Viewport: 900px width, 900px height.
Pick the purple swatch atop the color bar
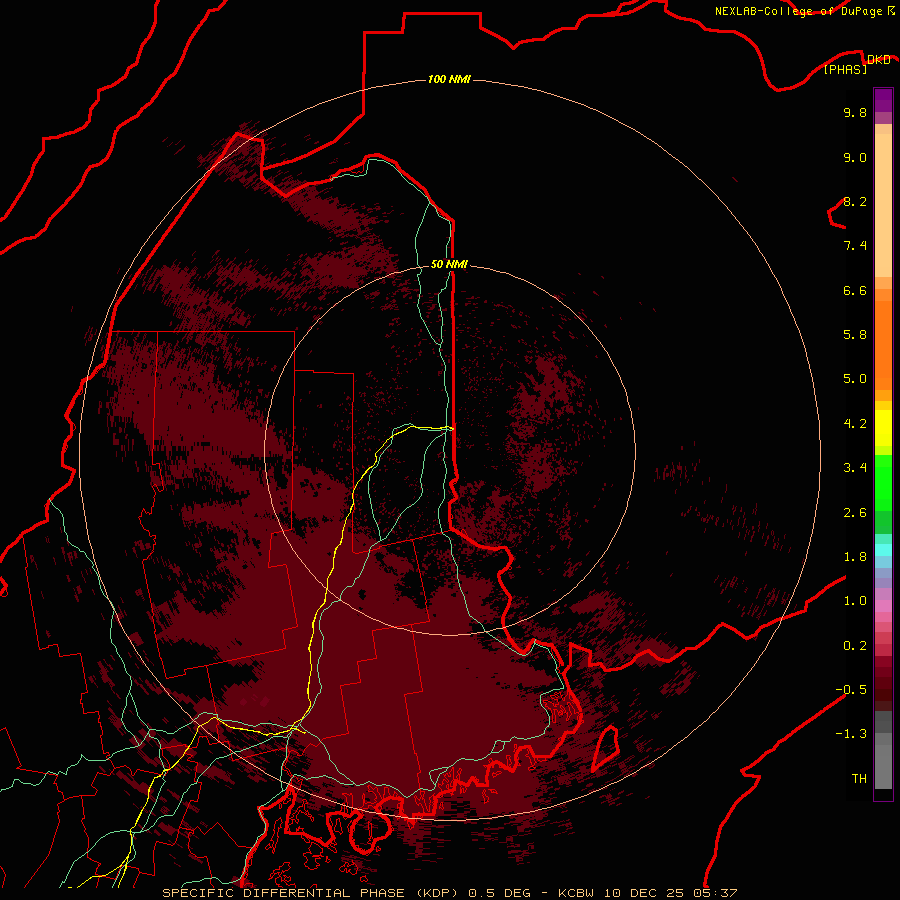(883, 100)
